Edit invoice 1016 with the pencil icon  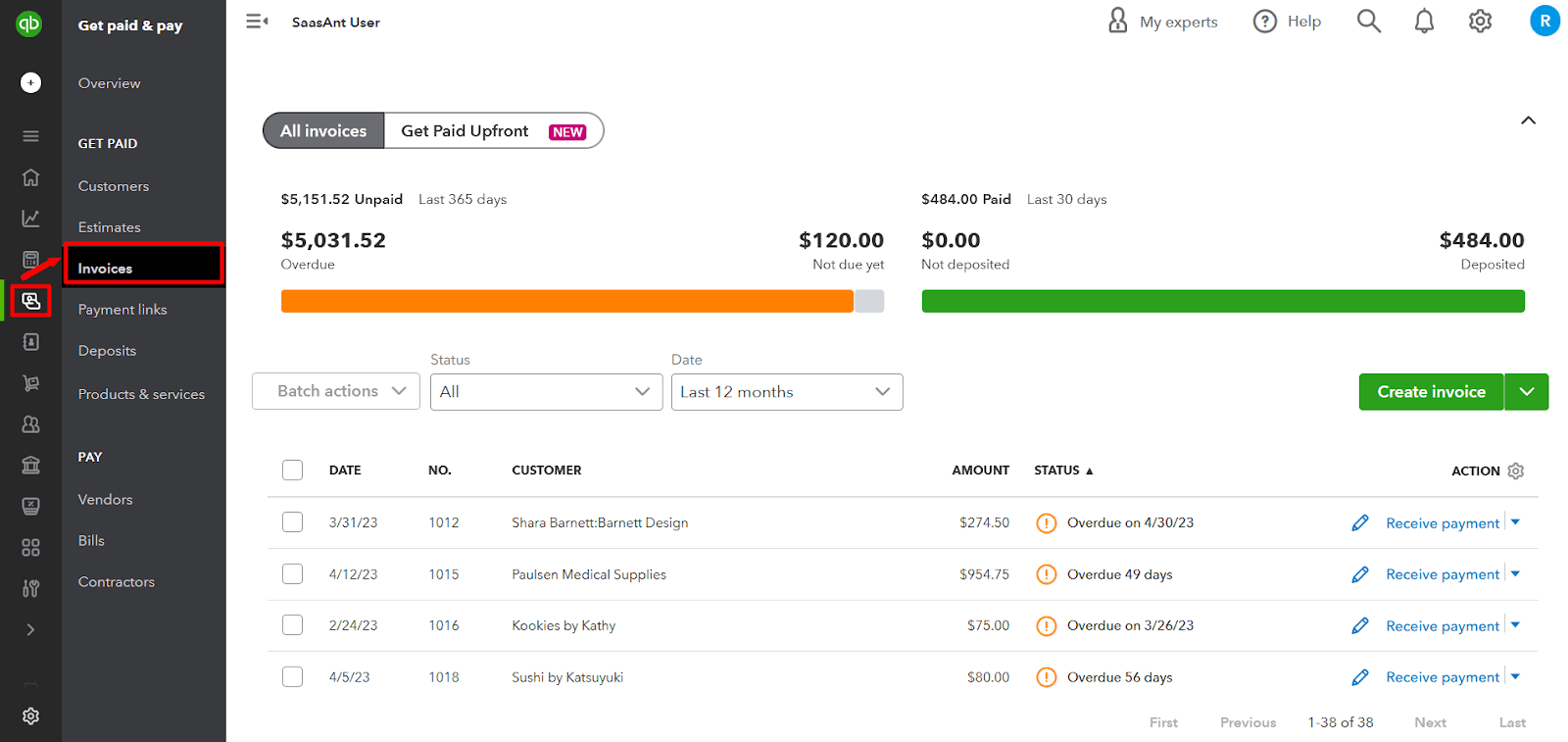tap(1360, 625)
